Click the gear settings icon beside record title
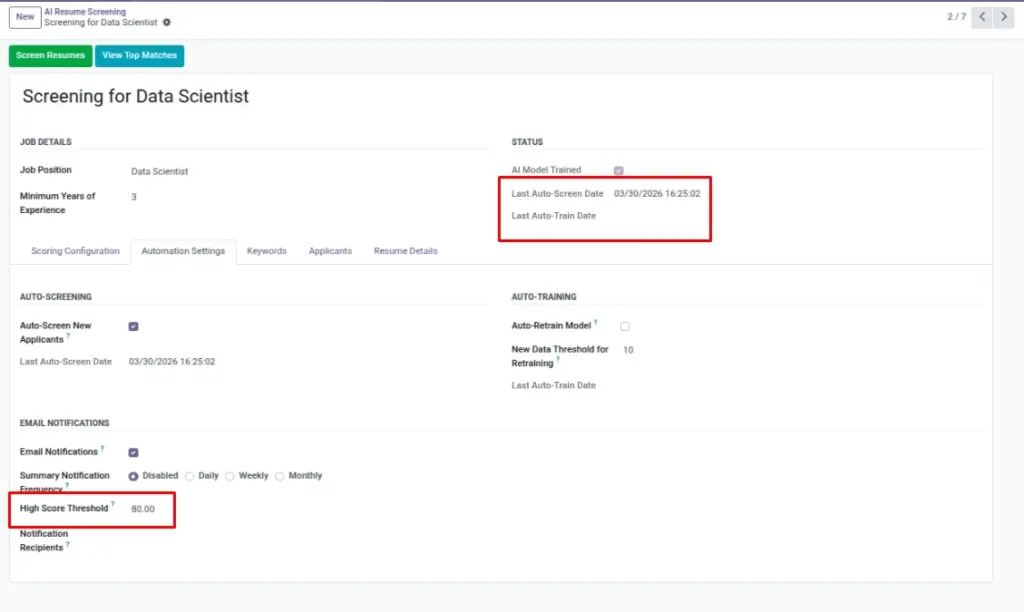This screenshot has width=1024, height=612. tap(167, 22)
